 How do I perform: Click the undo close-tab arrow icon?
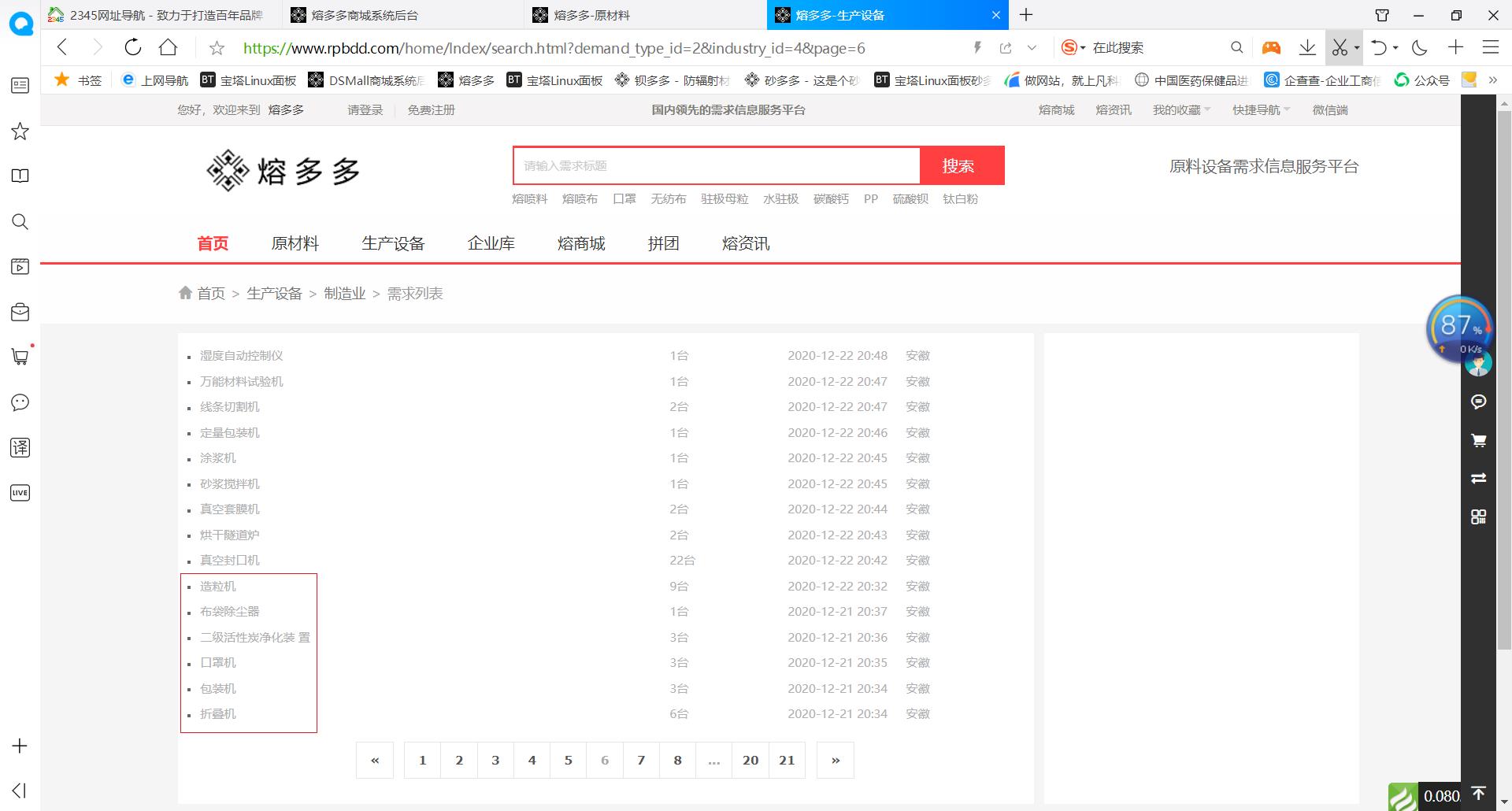tap(1378, 47)
